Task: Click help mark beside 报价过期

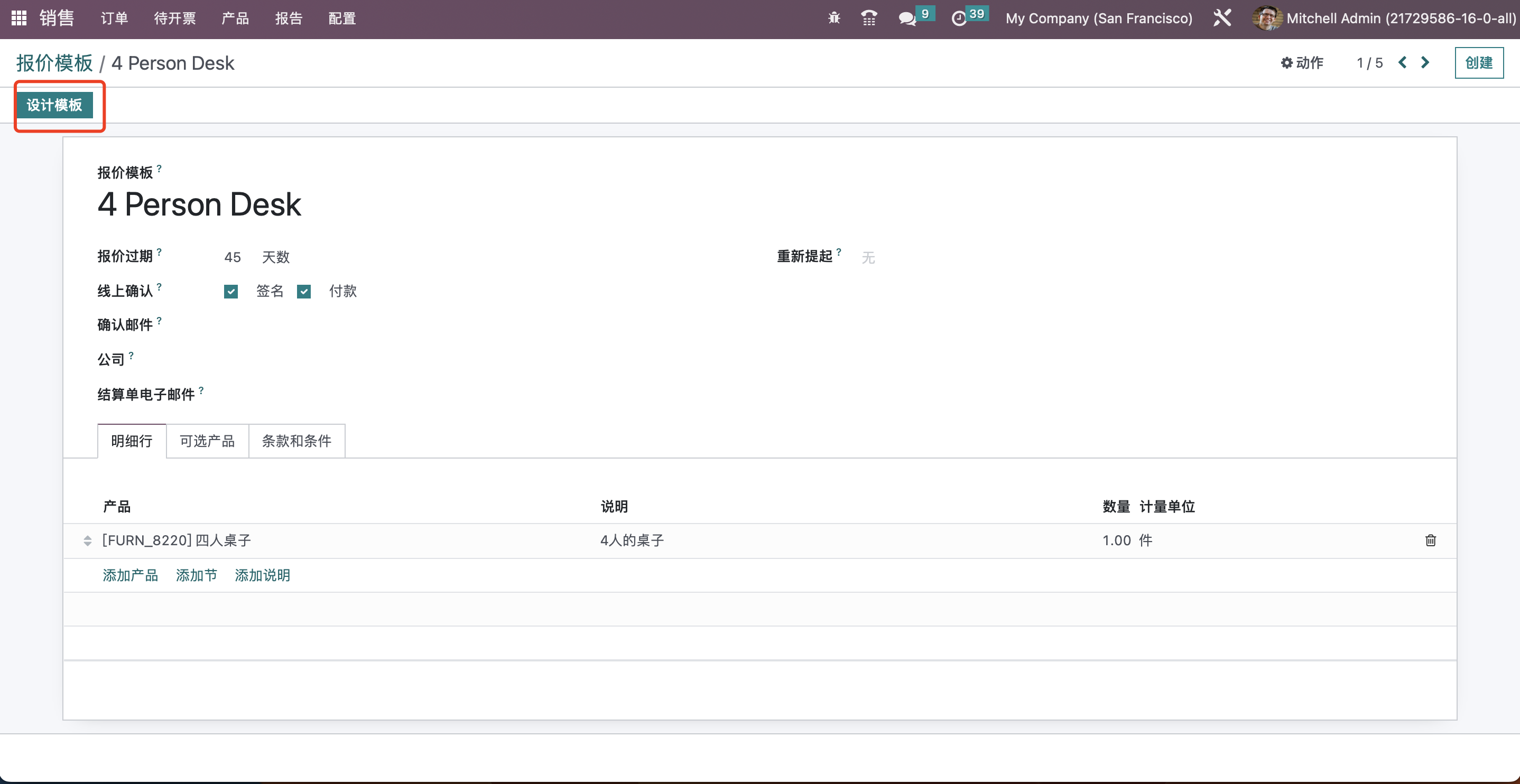Action: [x=159, y=252]
